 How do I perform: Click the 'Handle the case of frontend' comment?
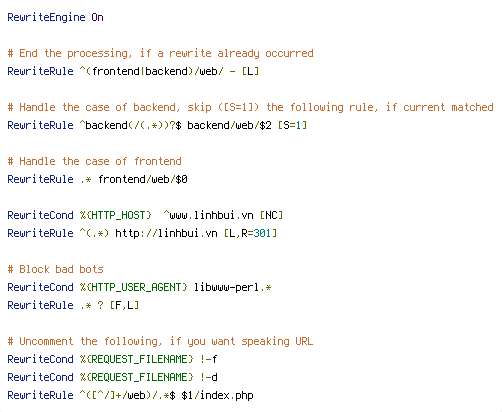(94, 161)
